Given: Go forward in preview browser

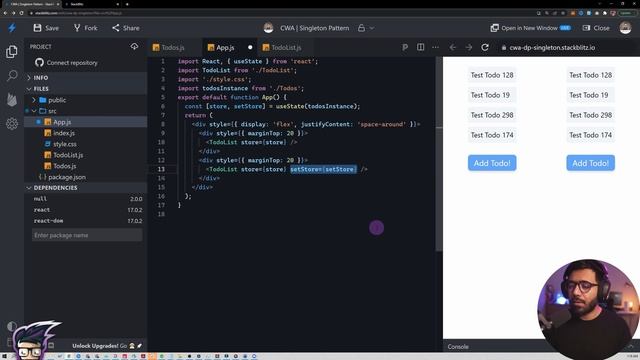Looking at the screenshot, I should [x=469, y=47].
